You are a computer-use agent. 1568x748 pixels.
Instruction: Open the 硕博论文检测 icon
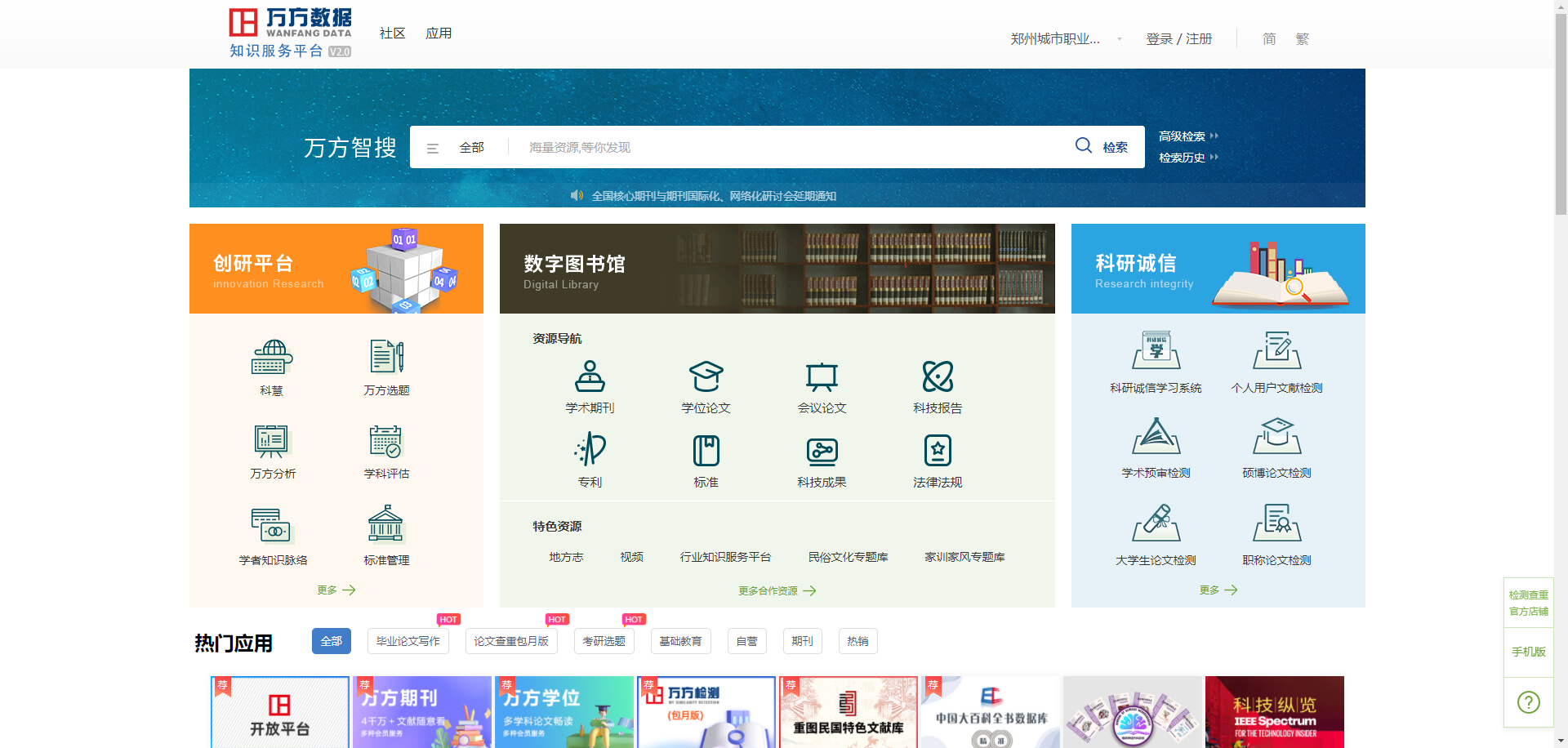[1276, 437]
